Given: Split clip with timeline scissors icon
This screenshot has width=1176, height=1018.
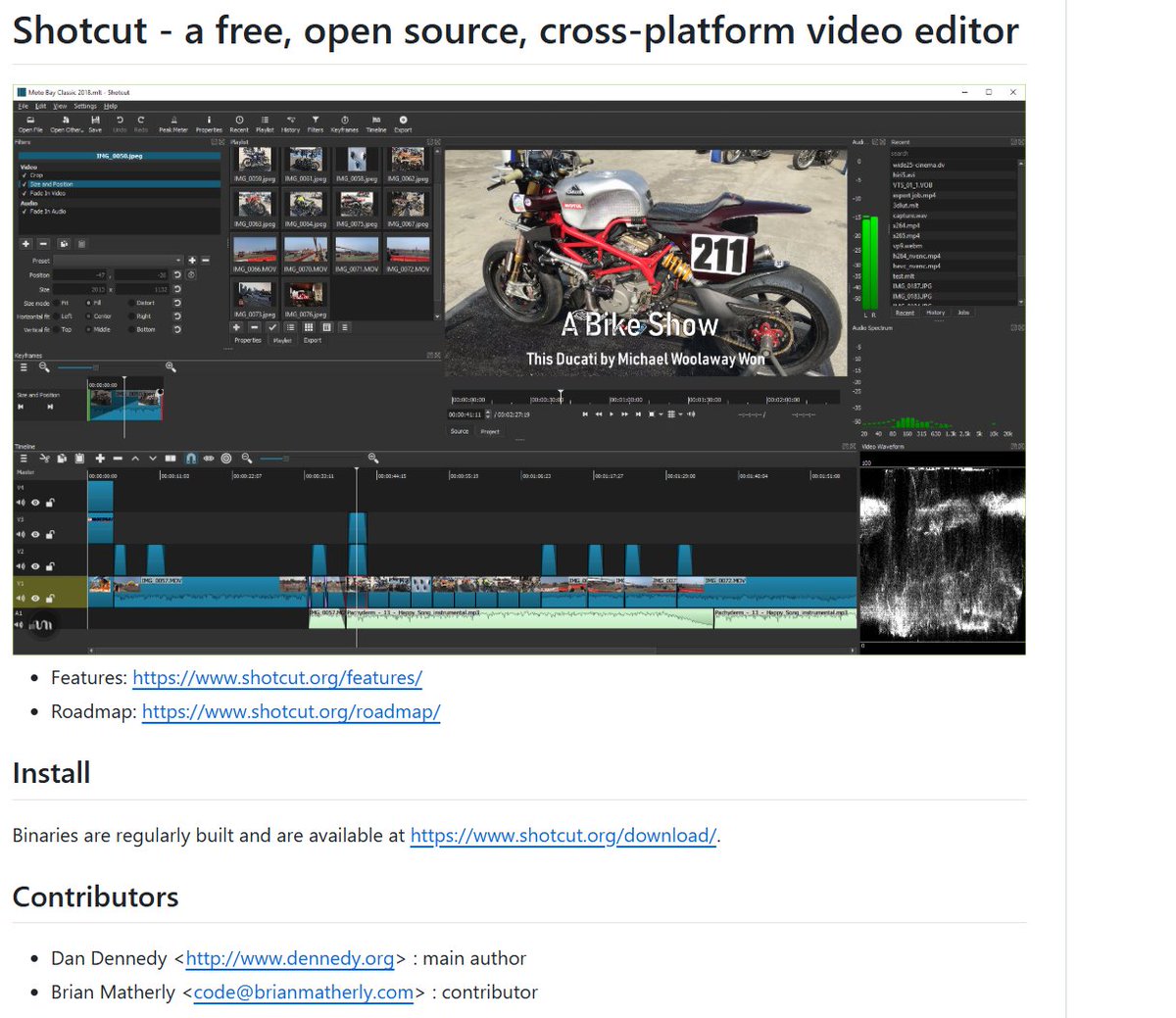Looking at the screenshot, I should [44, 458].
